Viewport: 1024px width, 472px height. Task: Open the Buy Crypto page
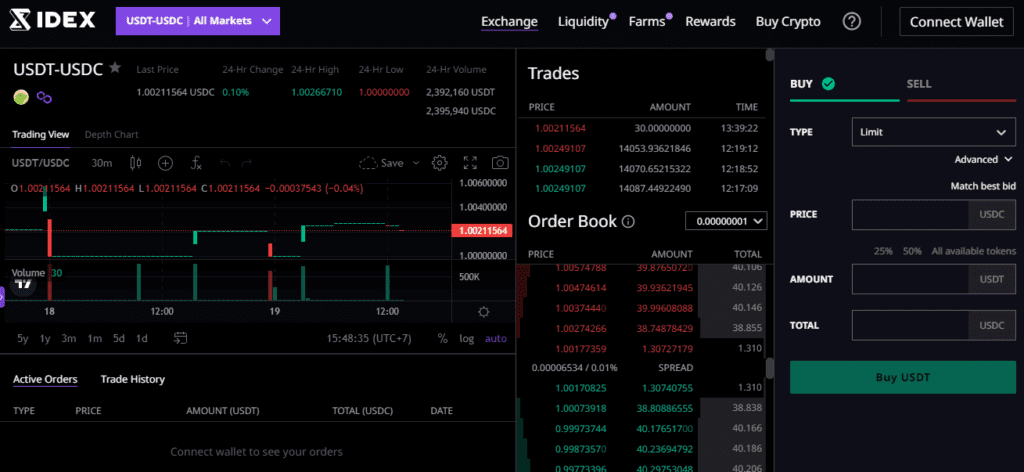[x=788, y=22]
